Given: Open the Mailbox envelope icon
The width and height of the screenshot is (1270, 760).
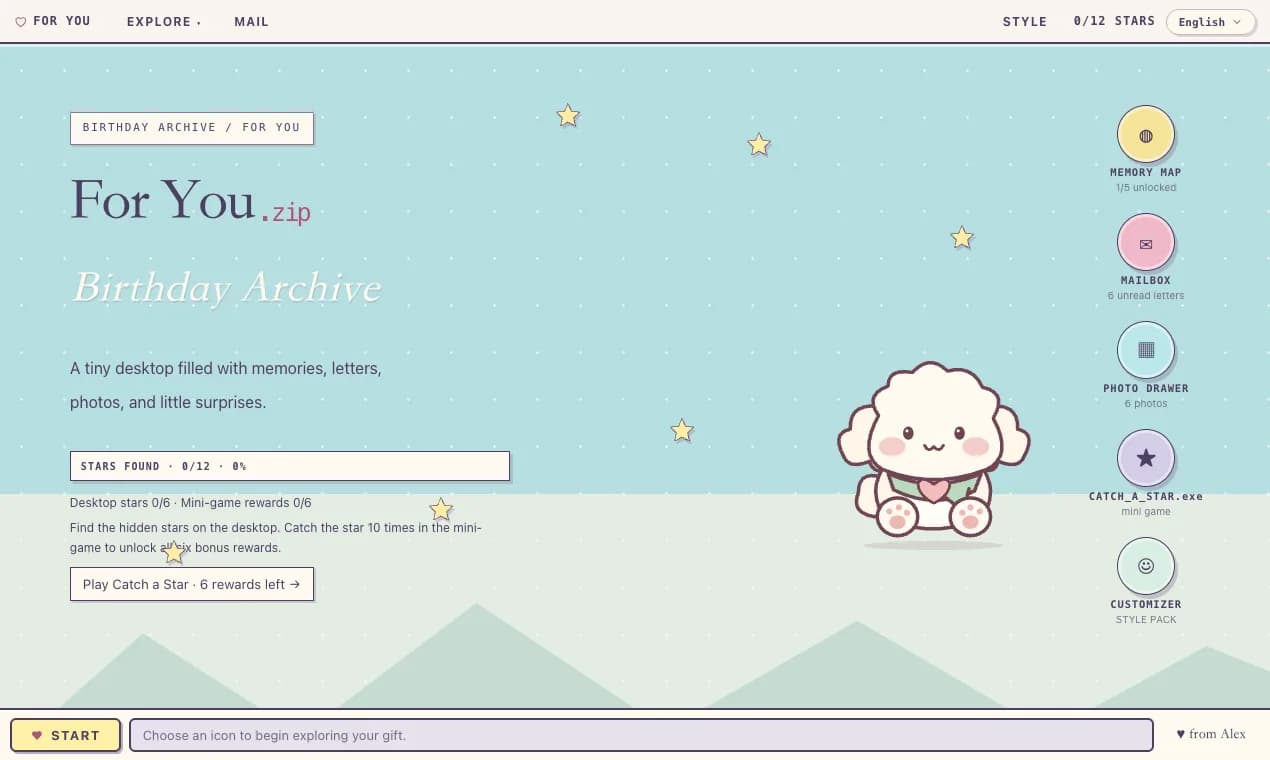Looking at the screenshot, I should [1145, 243].
